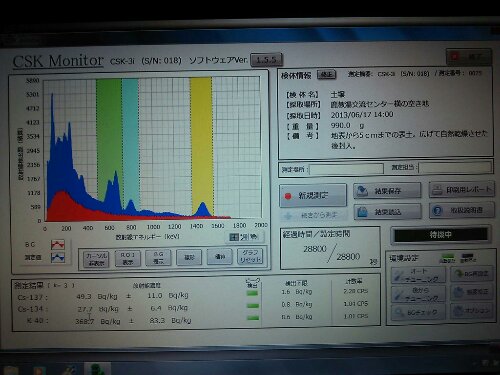Click the blue 測定値 legend swatch
This screenshot has height=375, width=500.
[58, 258]
